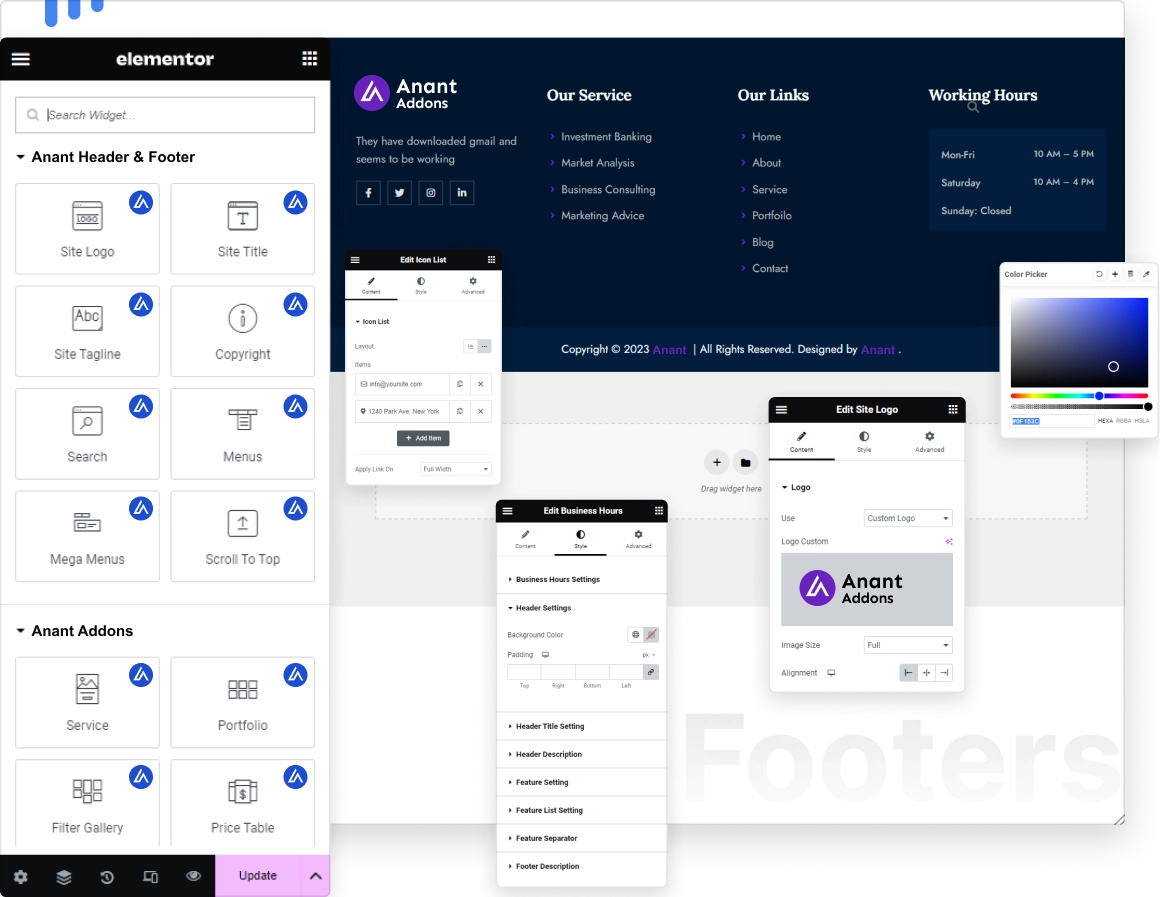Click the Twitter icon in footer
The width and height of the screenshot is (1160, 897).
point(399,192)
